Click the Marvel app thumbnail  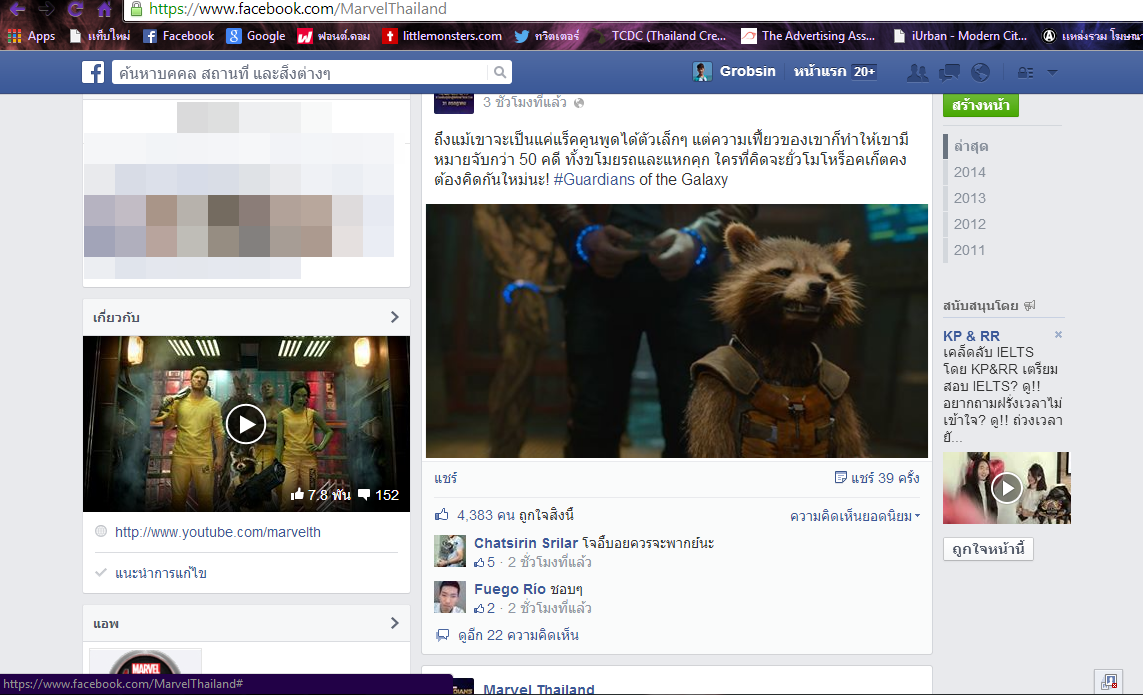coord(145,661)
